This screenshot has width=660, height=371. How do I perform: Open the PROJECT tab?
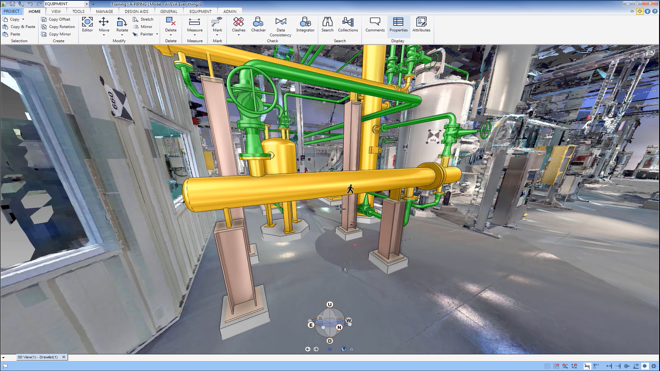pyautogui.click(x=12, y=11)
